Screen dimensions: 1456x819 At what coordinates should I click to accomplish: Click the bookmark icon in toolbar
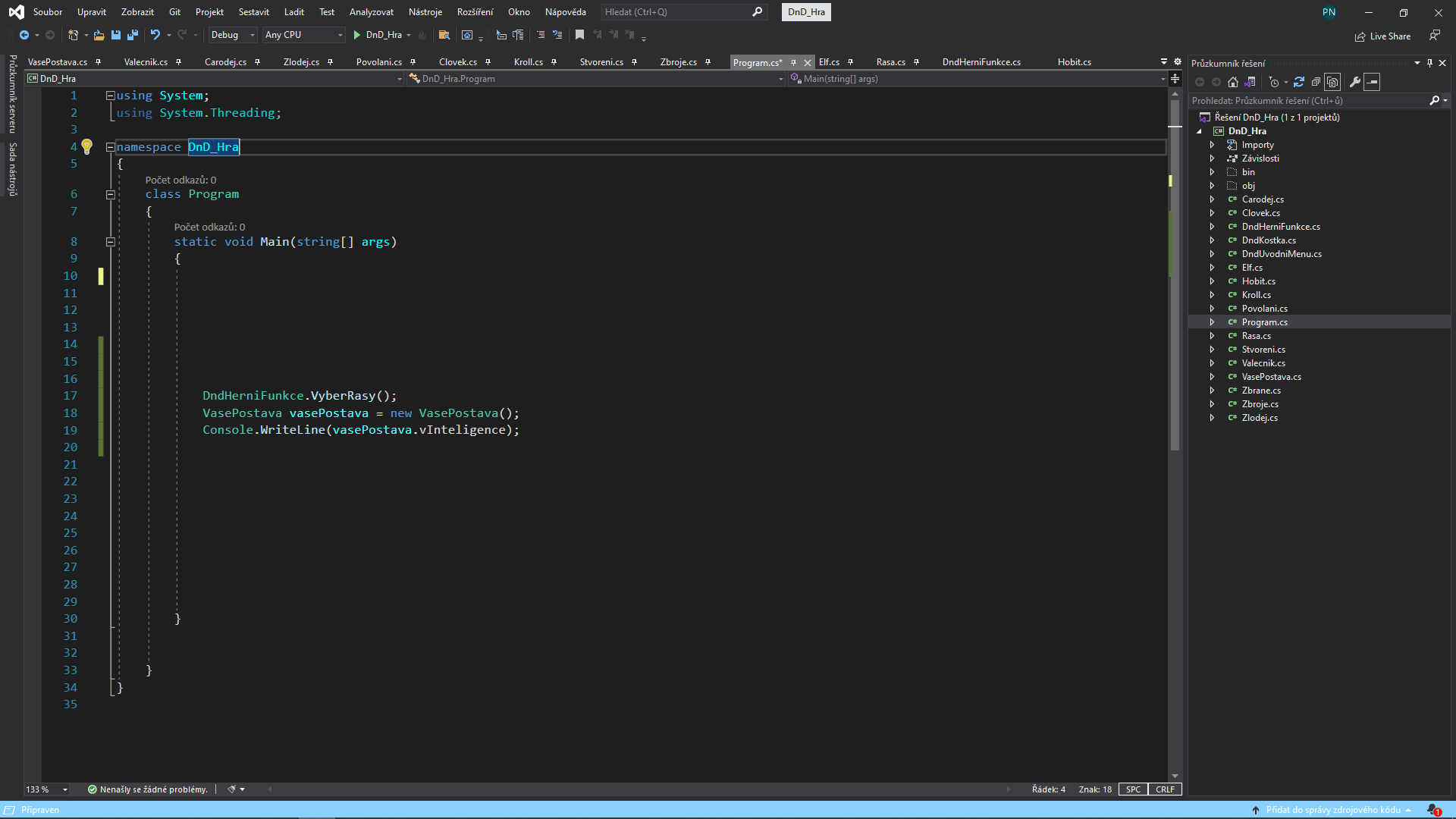click(x=579, y=35)
